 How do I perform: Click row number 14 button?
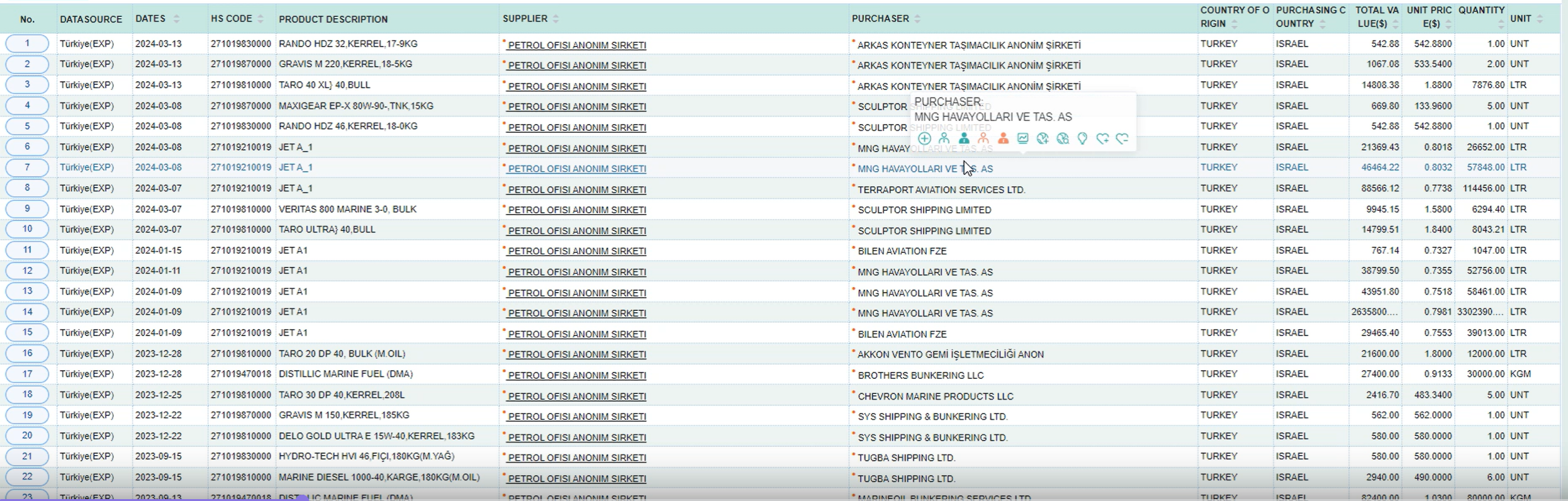(x=27, y=312)
